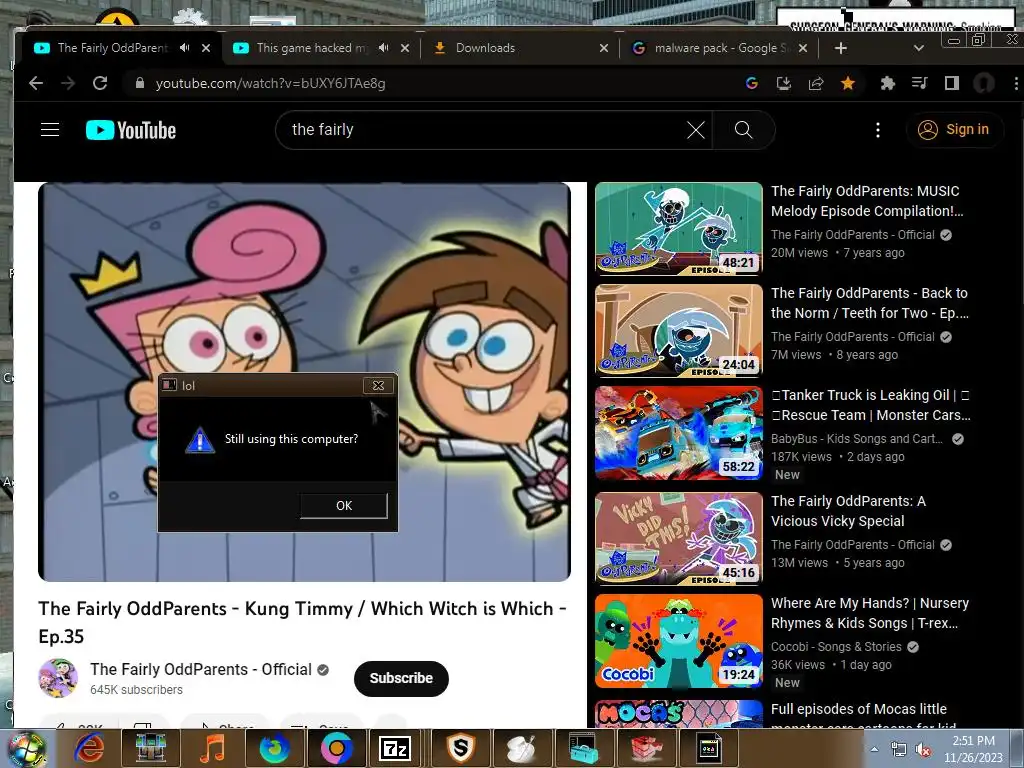This screenshot has height=768, width=1024.
Task: Sign in to YouTube
Action: [x=953, y=130]
